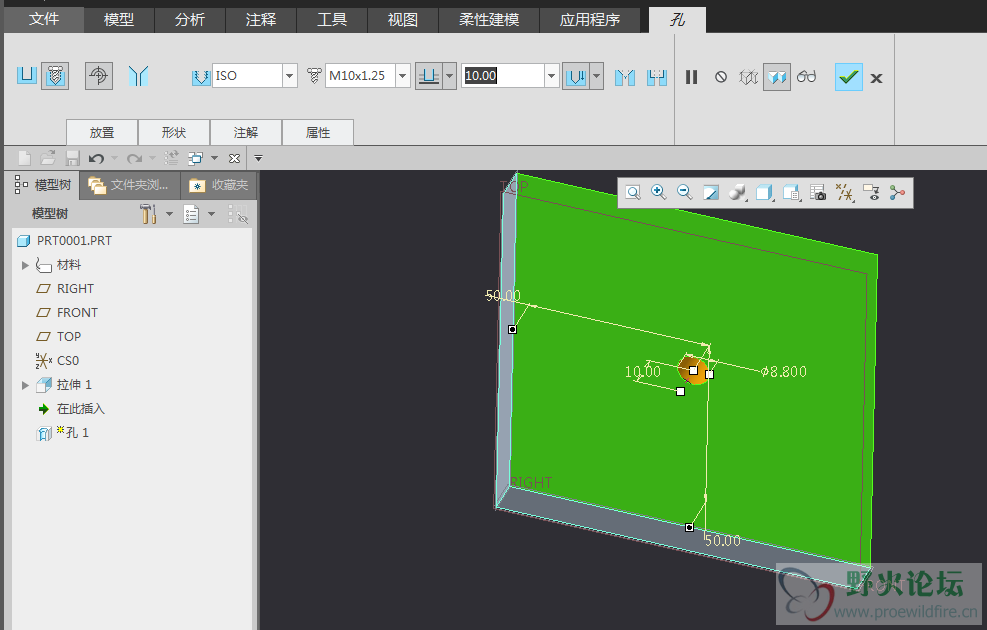987x630 pixels.
Task: Pause the hole tool
Action: click(x=692, y=77)
